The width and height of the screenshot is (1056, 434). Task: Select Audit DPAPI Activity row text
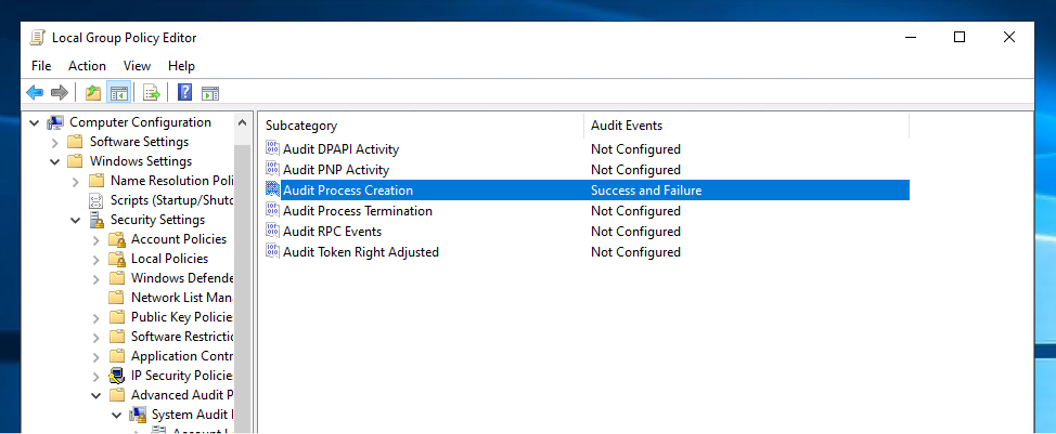tap(341, 149)
